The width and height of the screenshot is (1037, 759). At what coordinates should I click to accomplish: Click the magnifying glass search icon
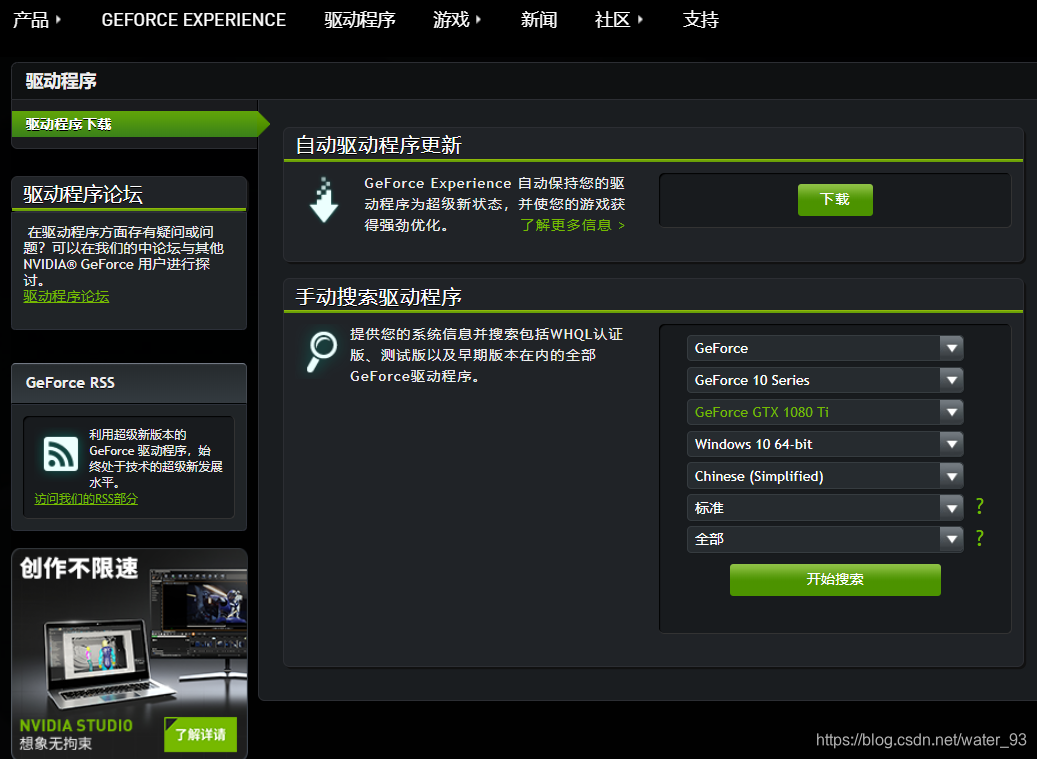[x=321, y=352]
